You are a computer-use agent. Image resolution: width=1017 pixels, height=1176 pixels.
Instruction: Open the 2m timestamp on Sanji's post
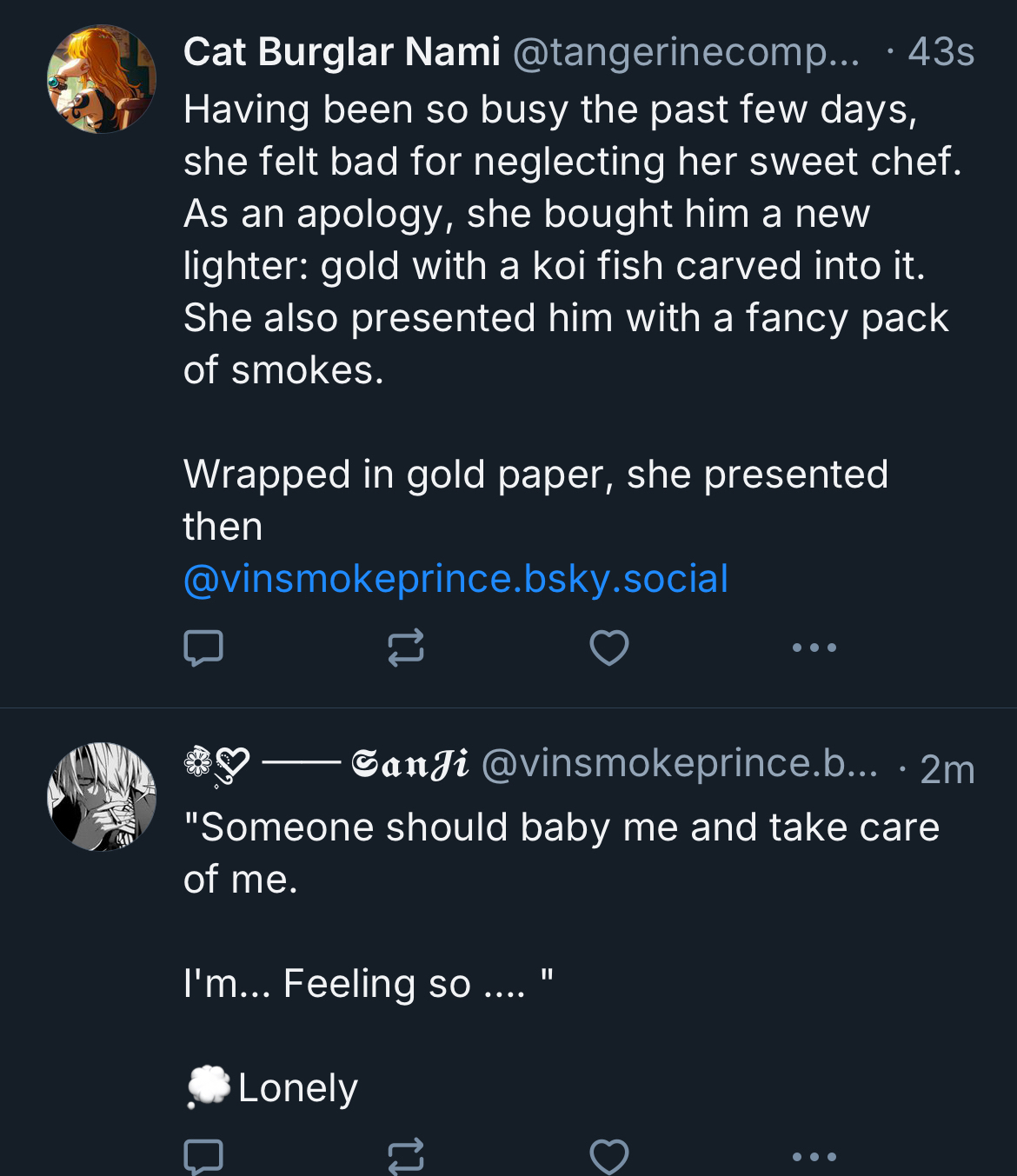coord(947,769)
